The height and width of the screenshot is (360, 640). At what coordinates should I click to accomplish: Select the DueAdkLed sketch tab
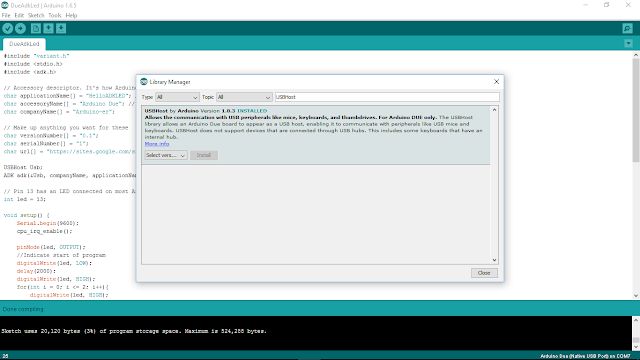click(24, 44)
